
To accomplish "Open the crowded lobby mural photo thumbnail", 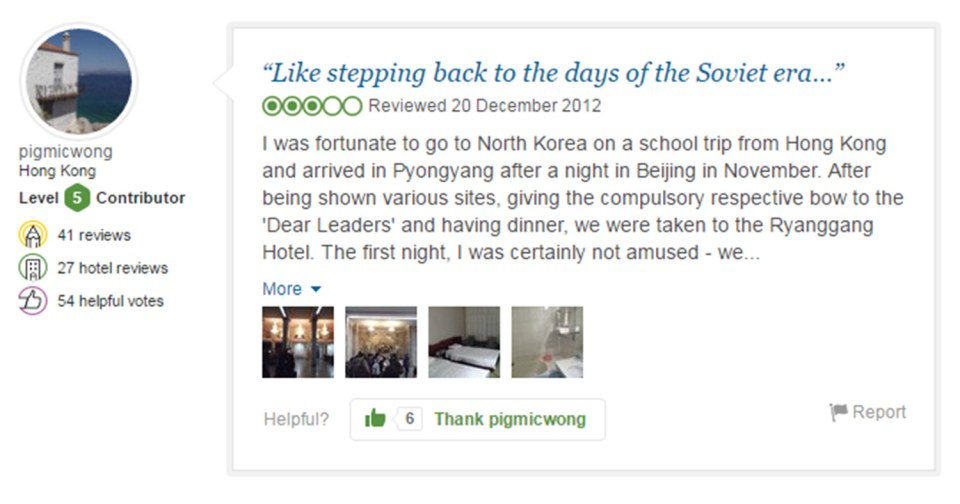I will (x=381, y=342).
